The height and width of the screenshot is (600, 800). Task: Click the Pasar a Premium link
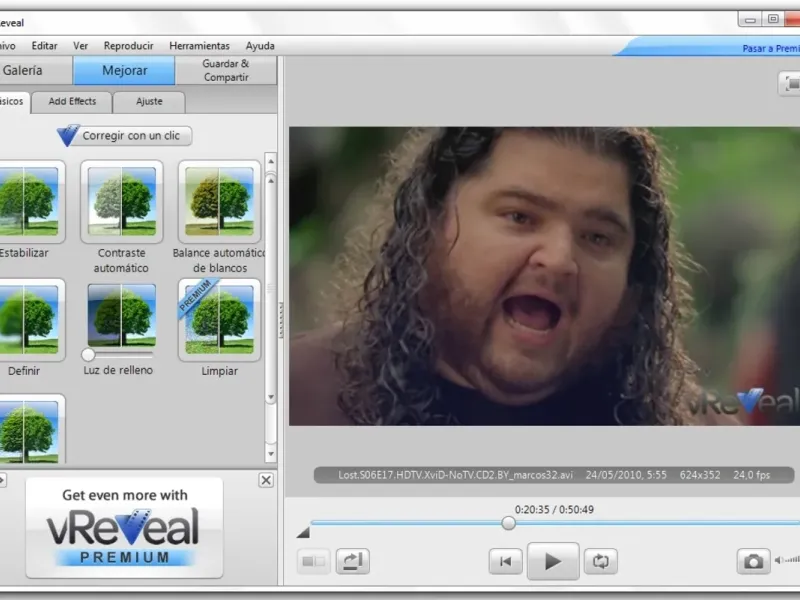[x=771, y=48]
